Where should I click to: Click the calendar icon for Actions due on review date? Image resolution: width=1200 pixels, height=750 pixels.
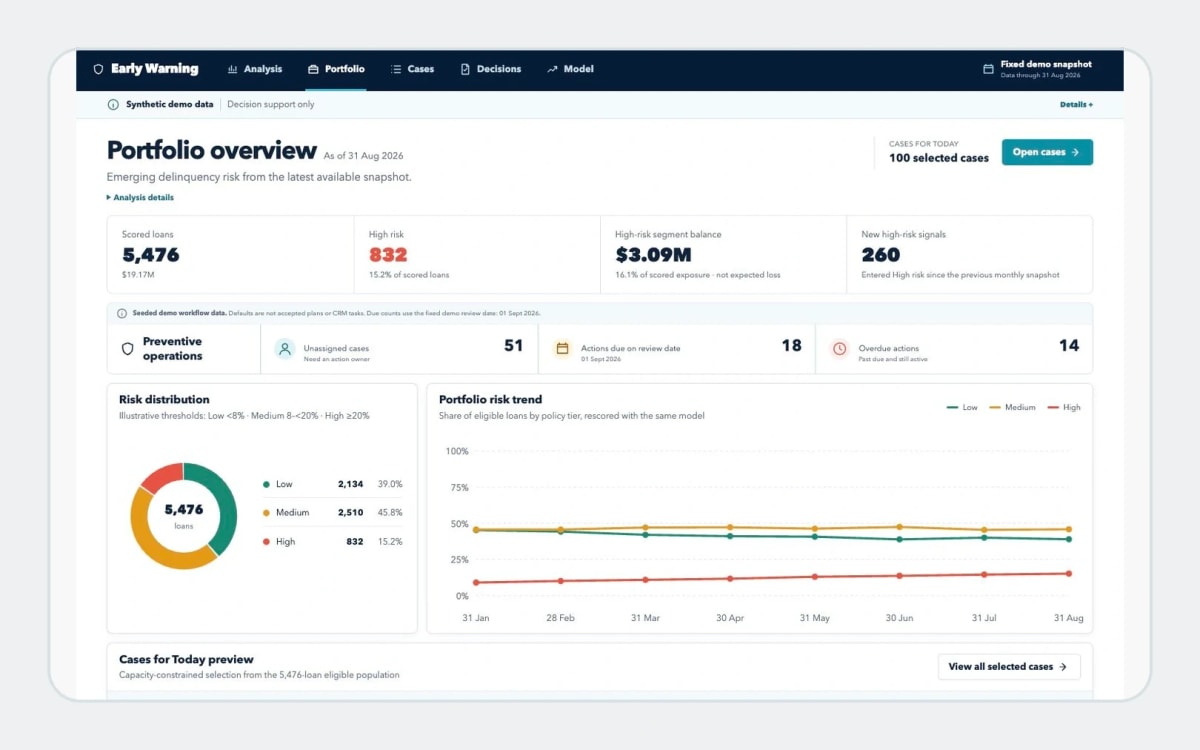[562, 349]
